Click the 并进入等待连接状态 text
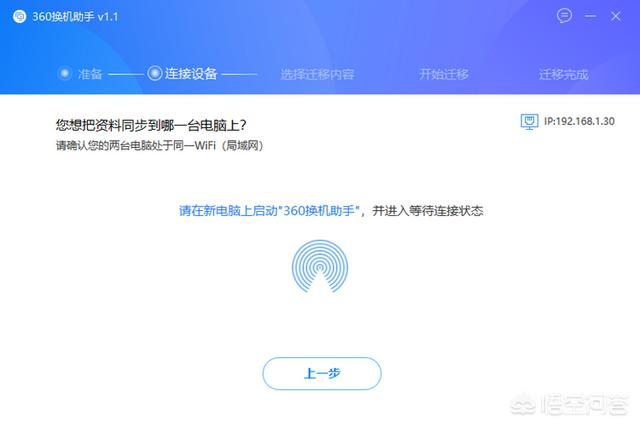Viewport: 640px width, 427px height. [x=428, y=211]
